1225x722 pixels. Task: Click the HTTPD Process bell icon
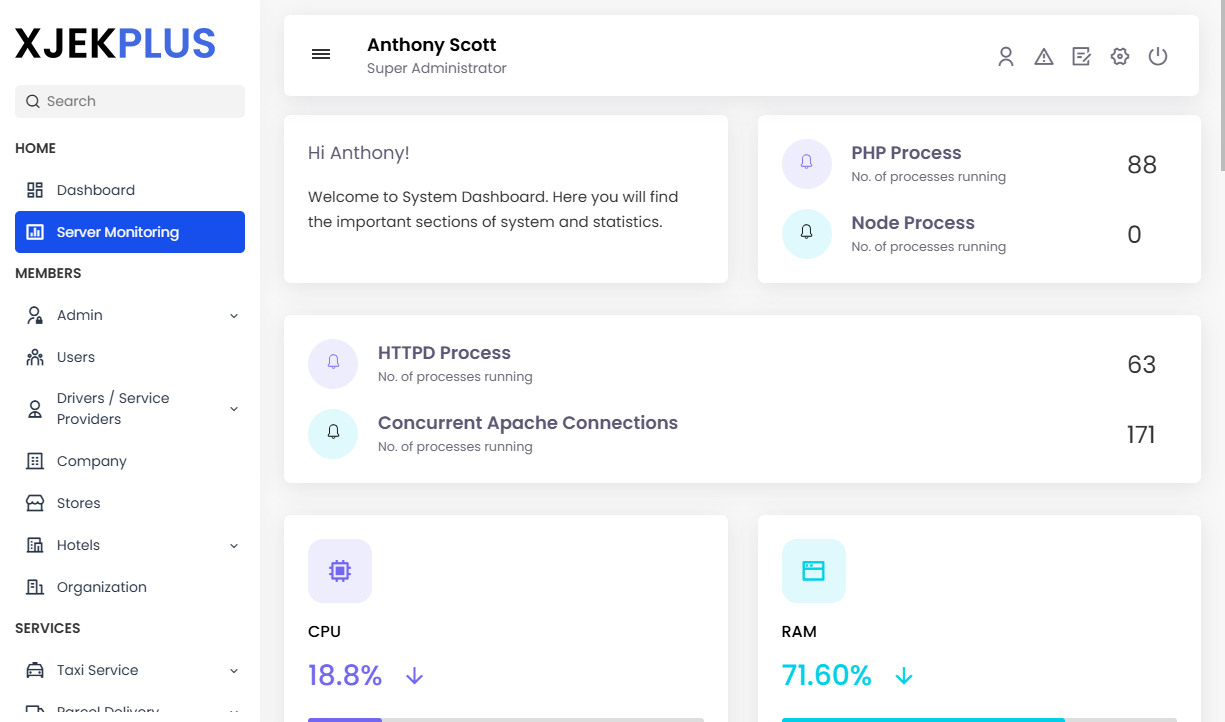click(x=333, y=363)
